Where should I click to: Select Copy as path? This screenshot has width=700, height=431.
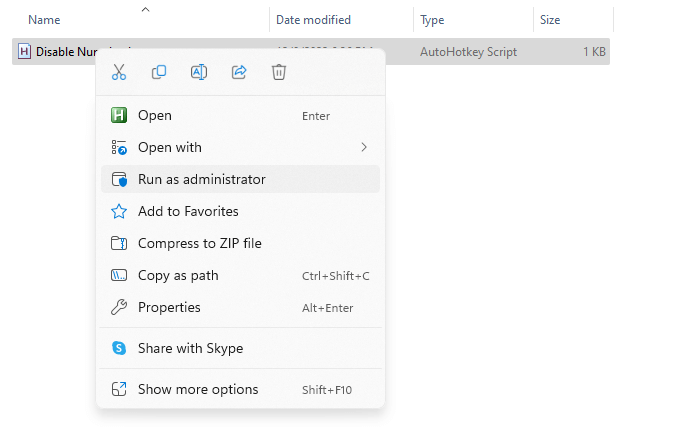pyautogui.click(x=178, y=275)
